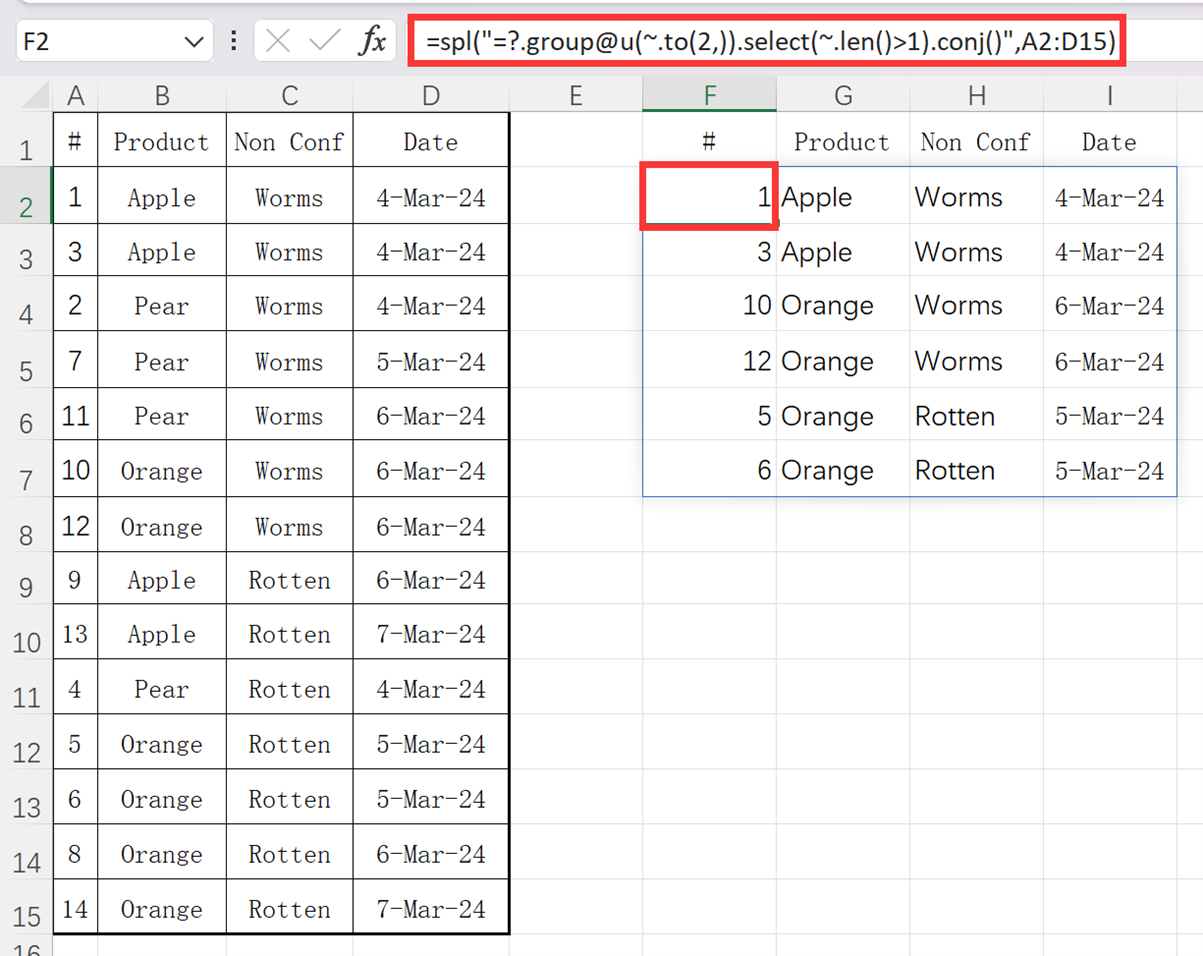
Task: Select column D header
Action: click(430, 96)
